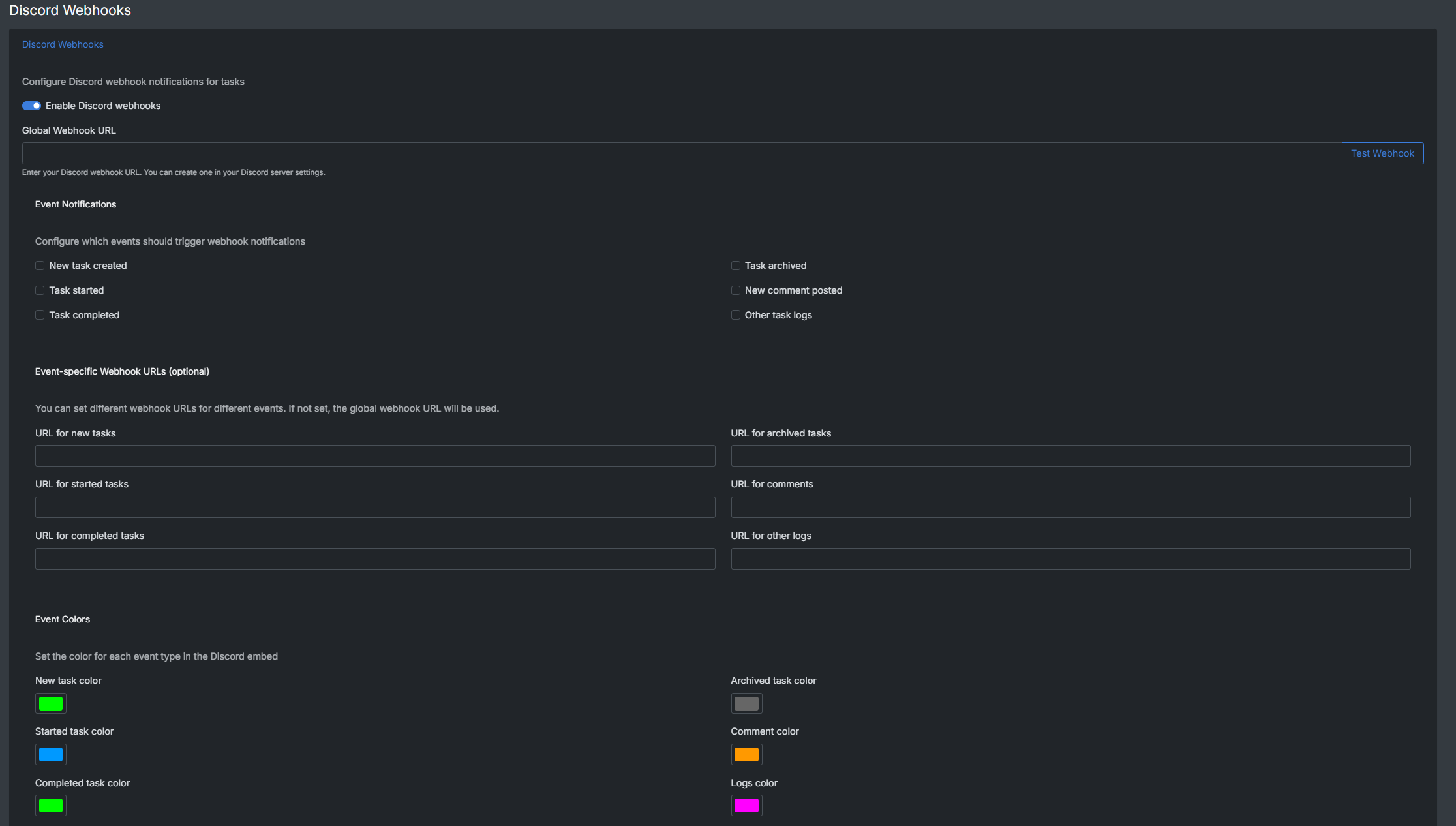This screenshot has height=826, width=1456.
Task: Click the Discord Webhooks page title
Action: point(70,10)
